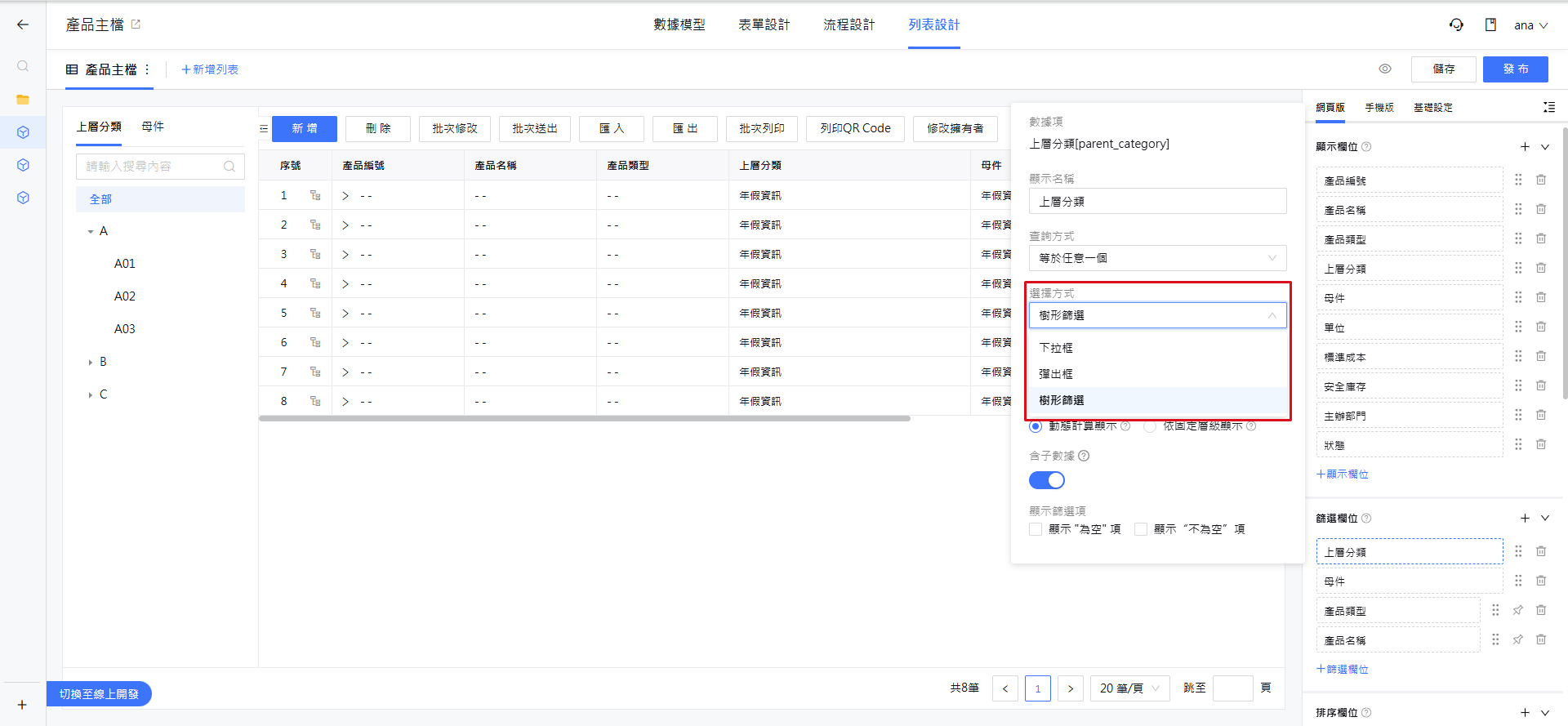Select A02 in the category tree
Screen dimensions: 1568x726
tap(125, 296)
